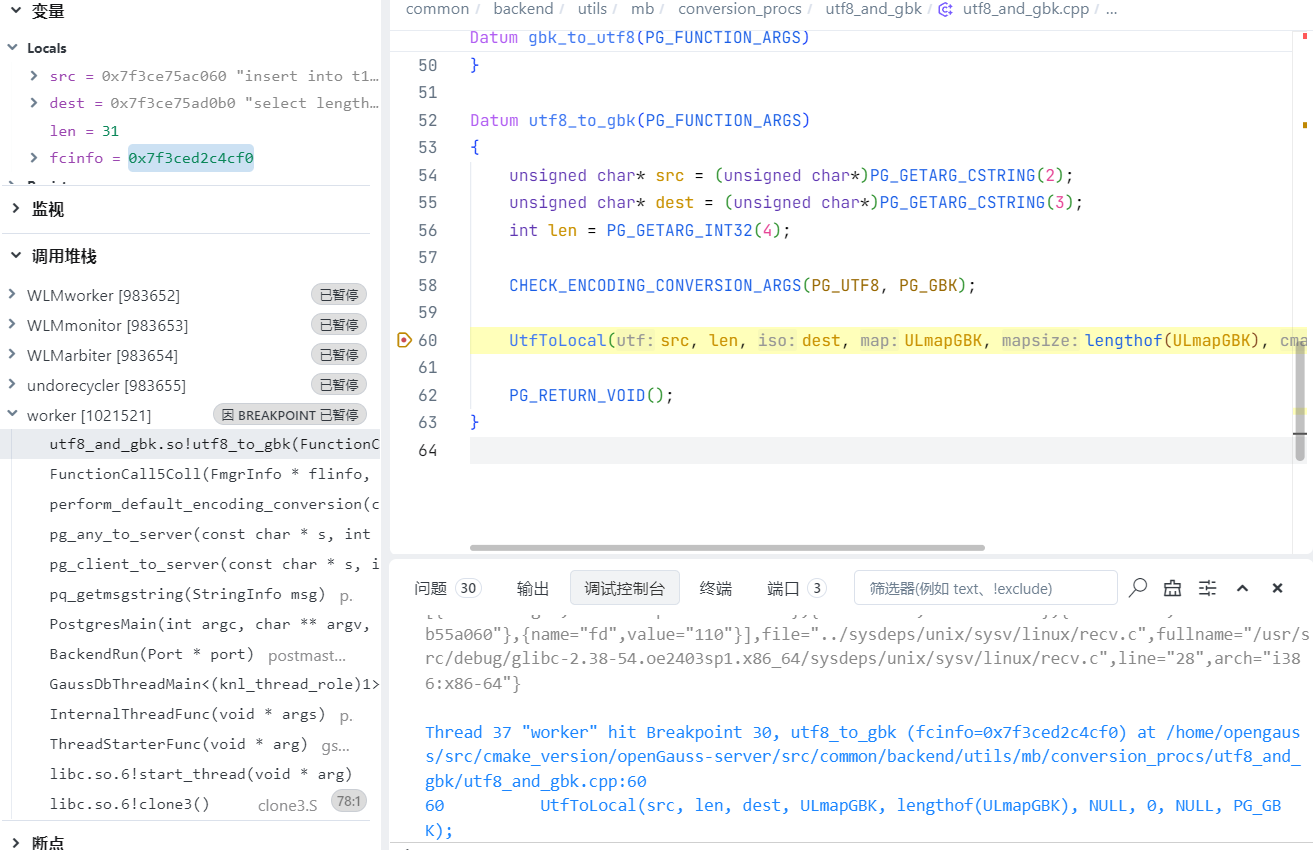Screen dimensions: 1313x850
Task: Maximize the panel with the up chevron
Action: (x=1242, y=588)
